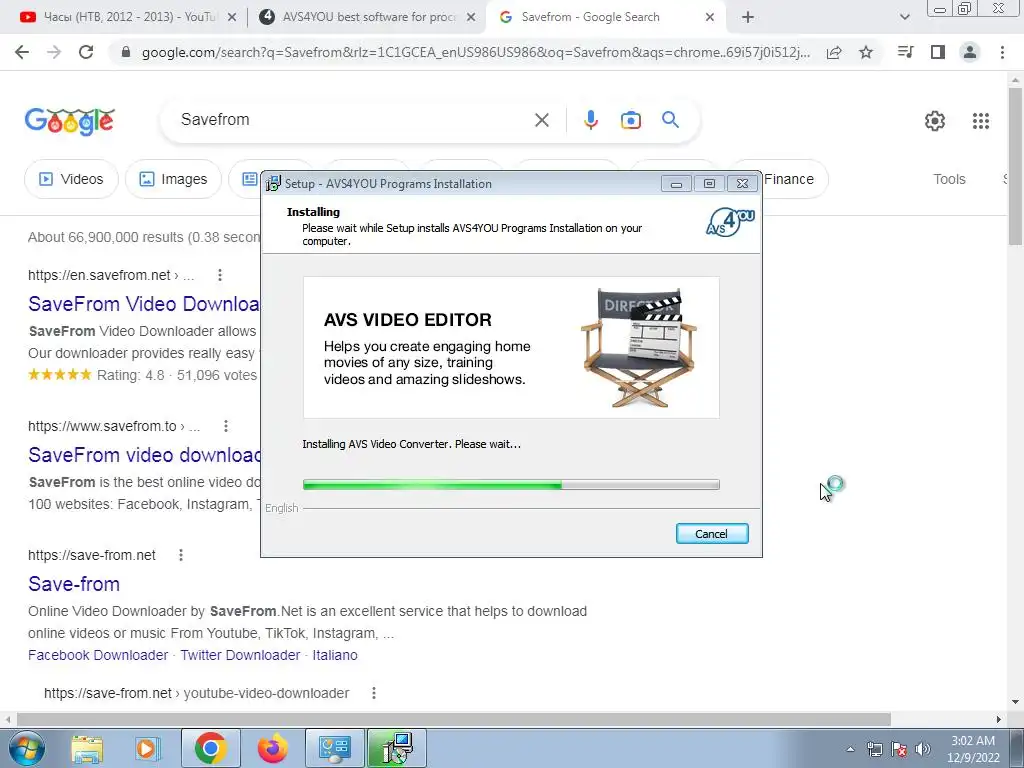Open the search Tools options

click(x=949, y=179)
